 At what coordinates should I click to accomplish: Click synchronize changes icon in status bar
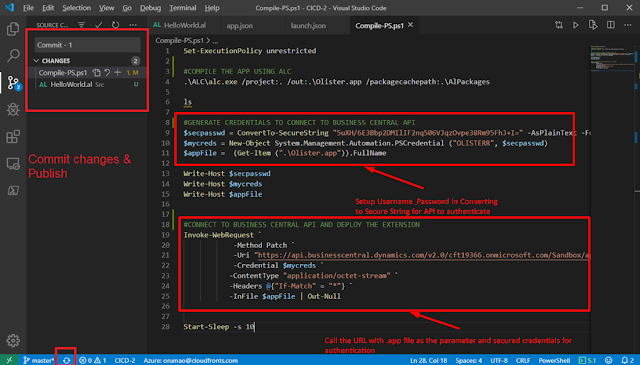point(66,360)
